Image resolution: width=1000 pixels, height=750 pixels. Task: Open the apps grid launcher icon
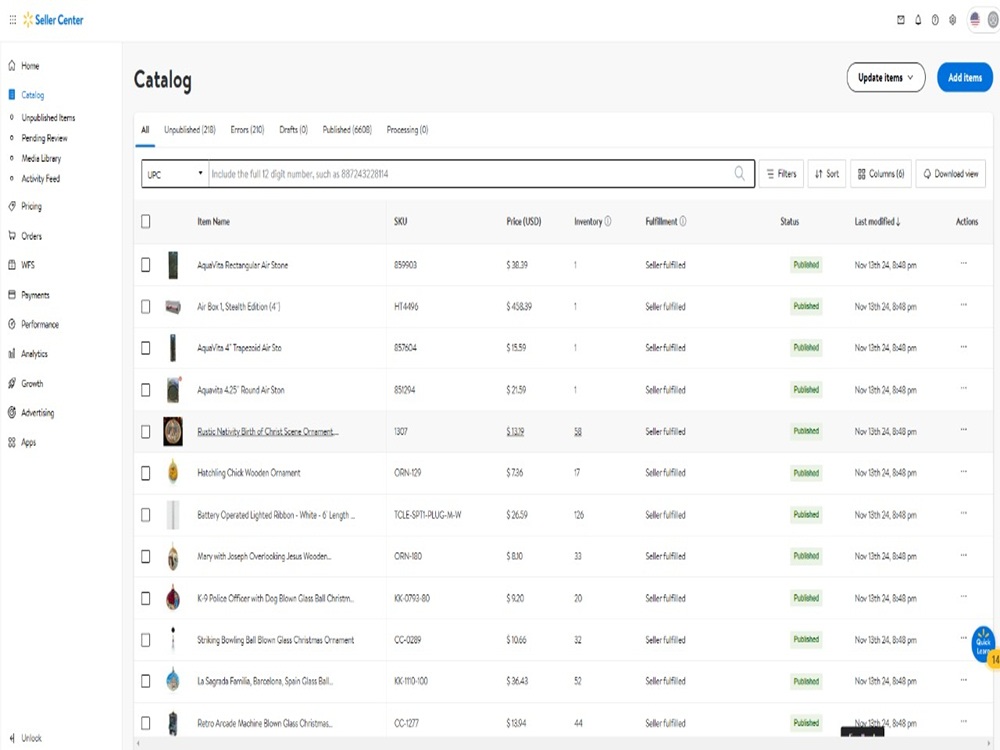13,20
